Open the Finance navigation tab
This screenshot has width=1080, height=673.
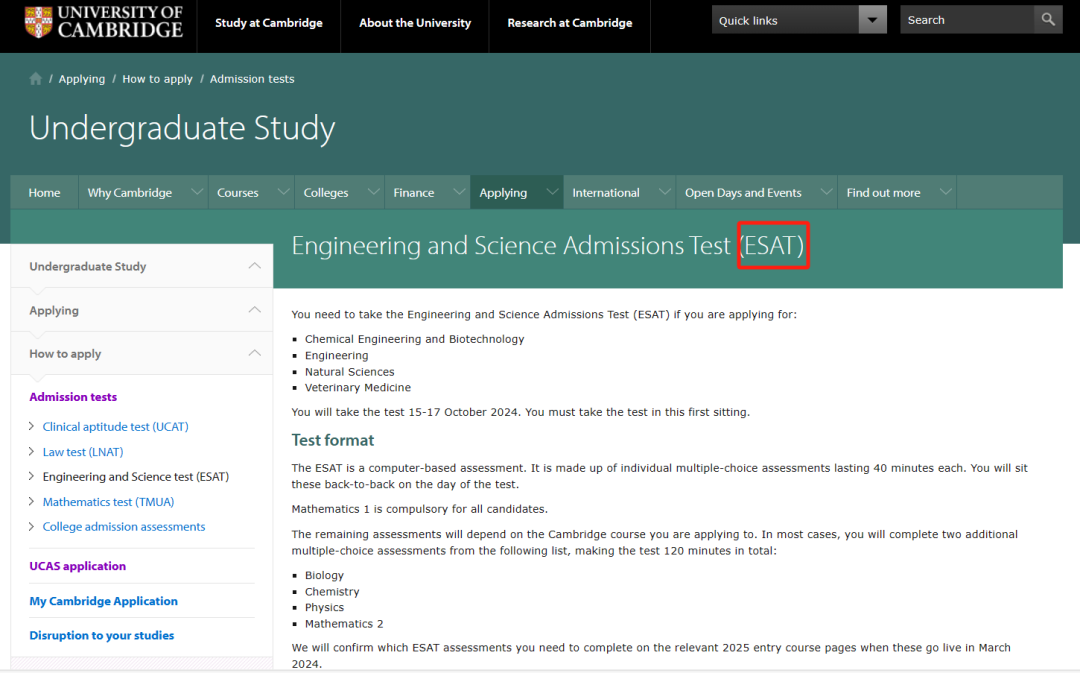[x=414, y=193]
